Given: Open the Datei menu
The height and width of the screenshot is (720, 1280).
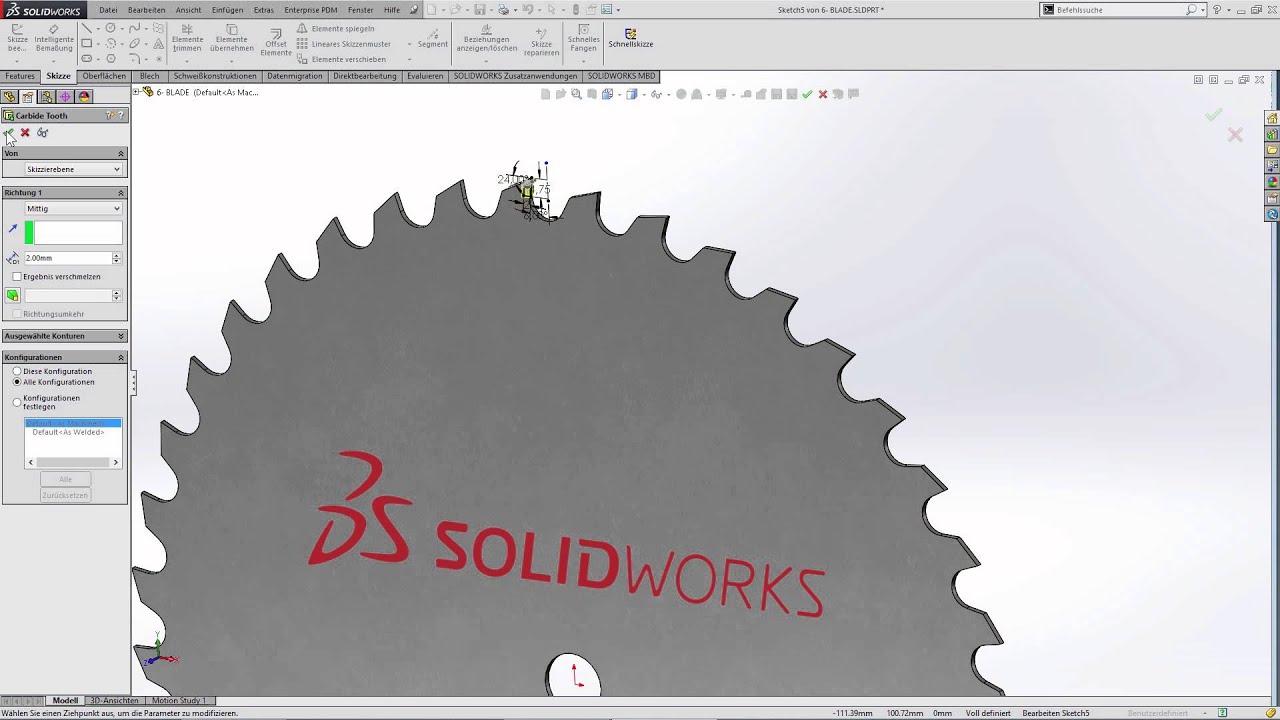Looking at the screenshot, I should click(x=108, y=9).
